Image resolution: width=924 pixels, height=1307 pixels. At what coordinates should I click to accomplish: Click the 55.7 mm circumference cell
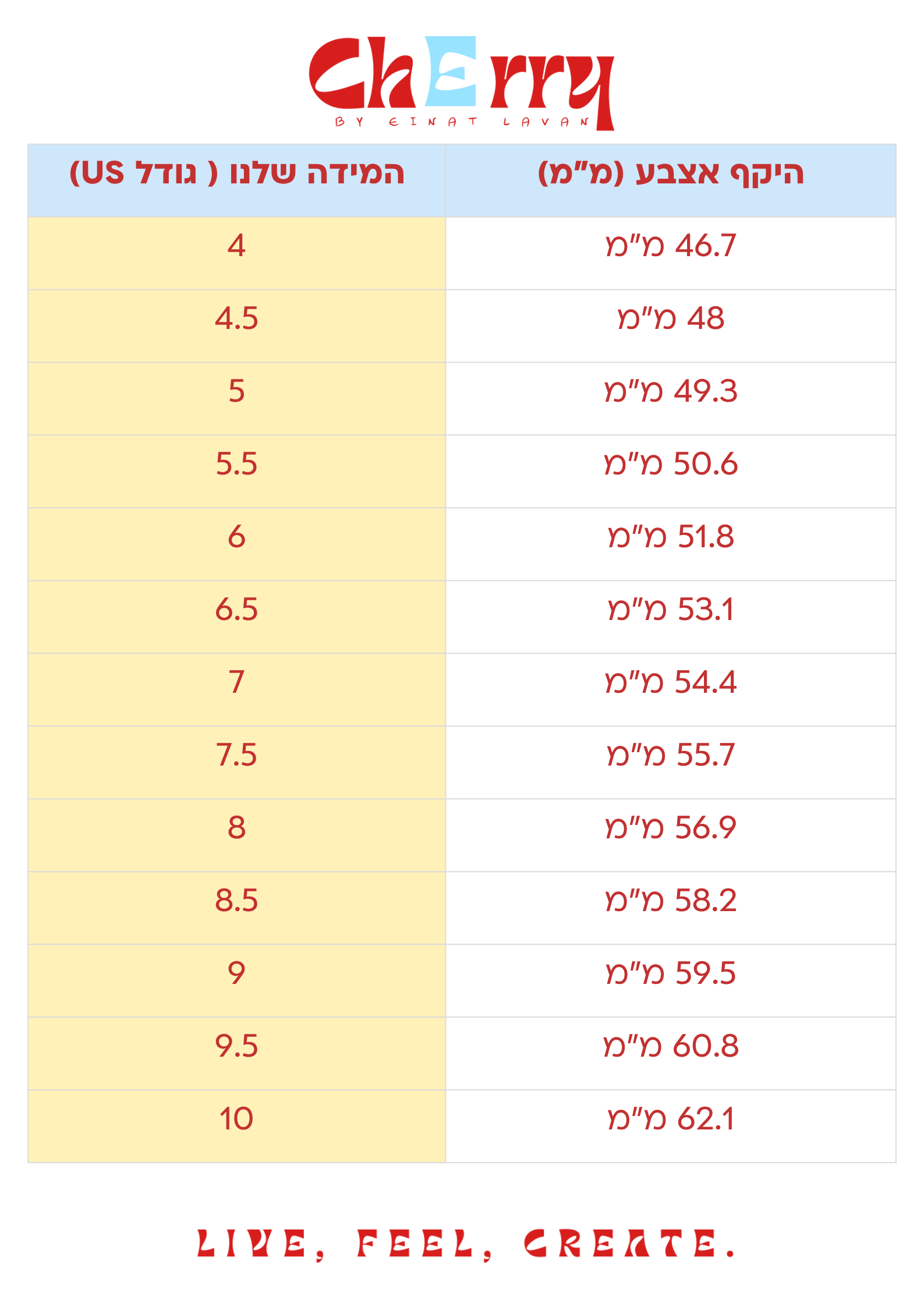tap(671, 755)
